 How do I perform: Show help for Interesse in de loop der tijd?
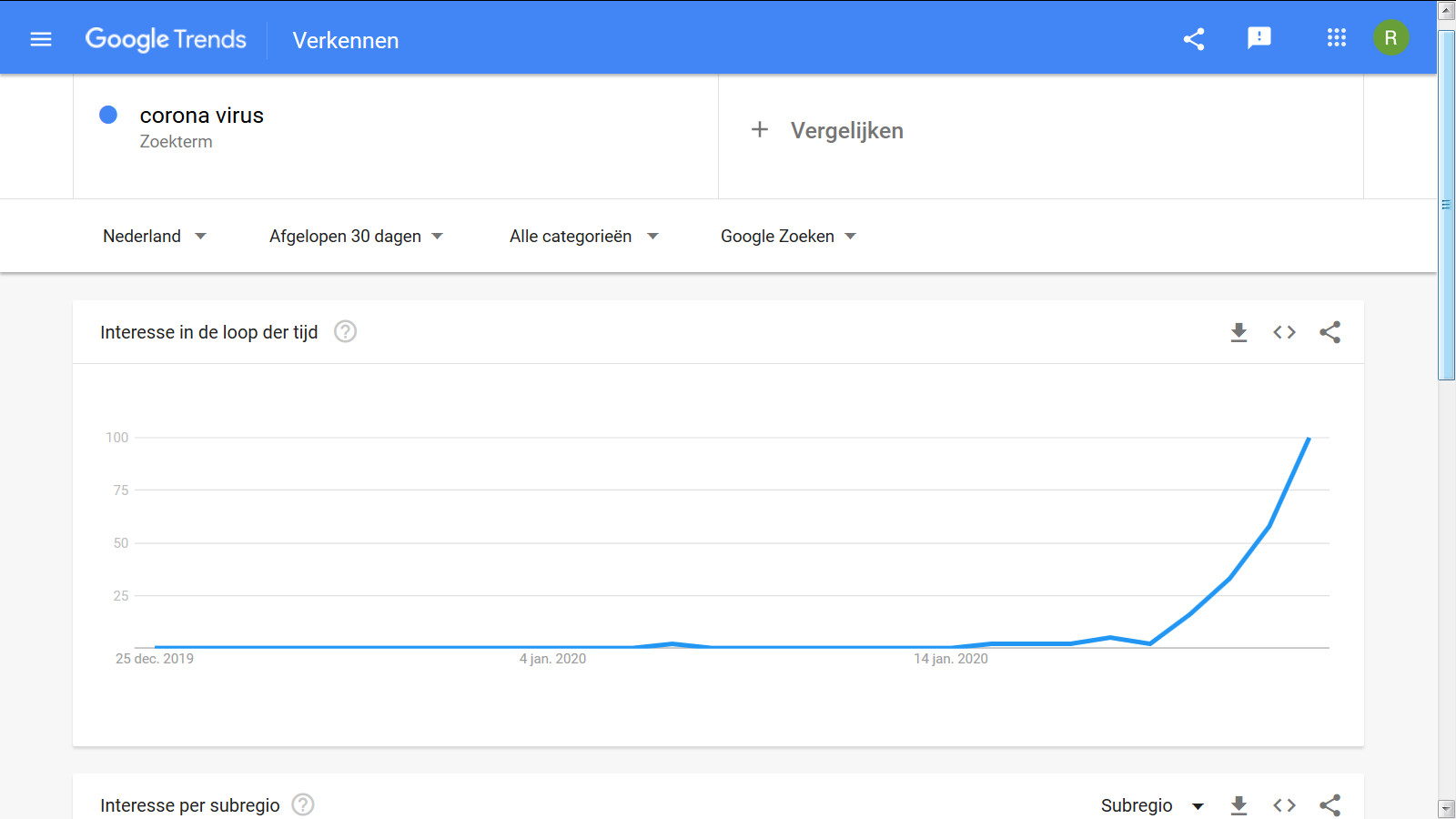(x=345, y=331)
